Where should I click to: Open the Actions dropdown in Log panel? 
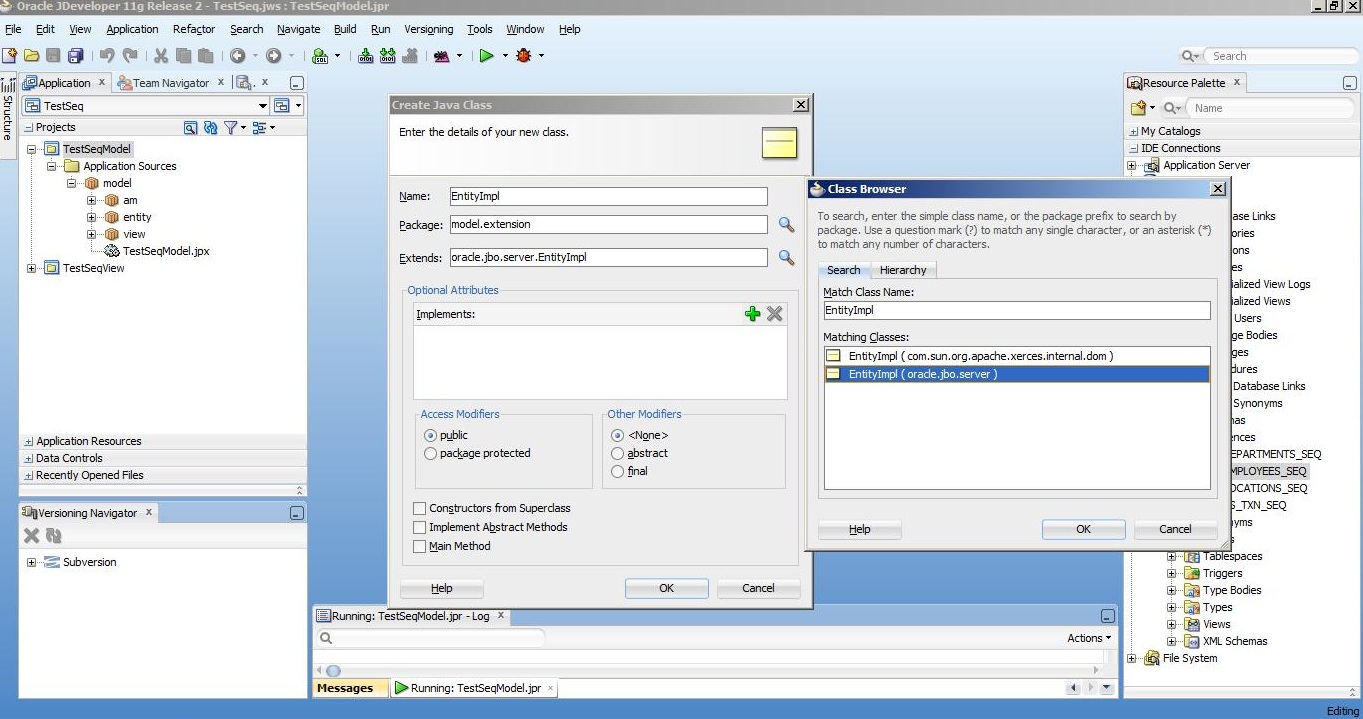tap(1089, 638)
